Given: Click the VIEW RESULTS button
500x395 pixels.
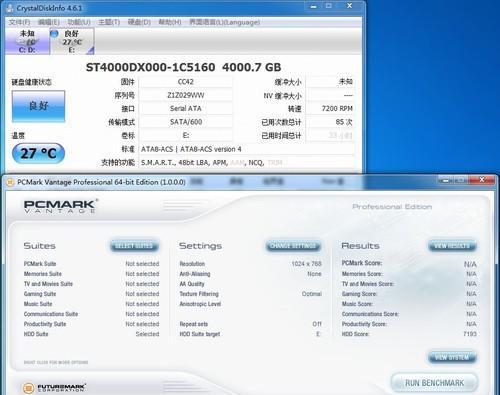Looking at the screenshot, I should 452,246.
